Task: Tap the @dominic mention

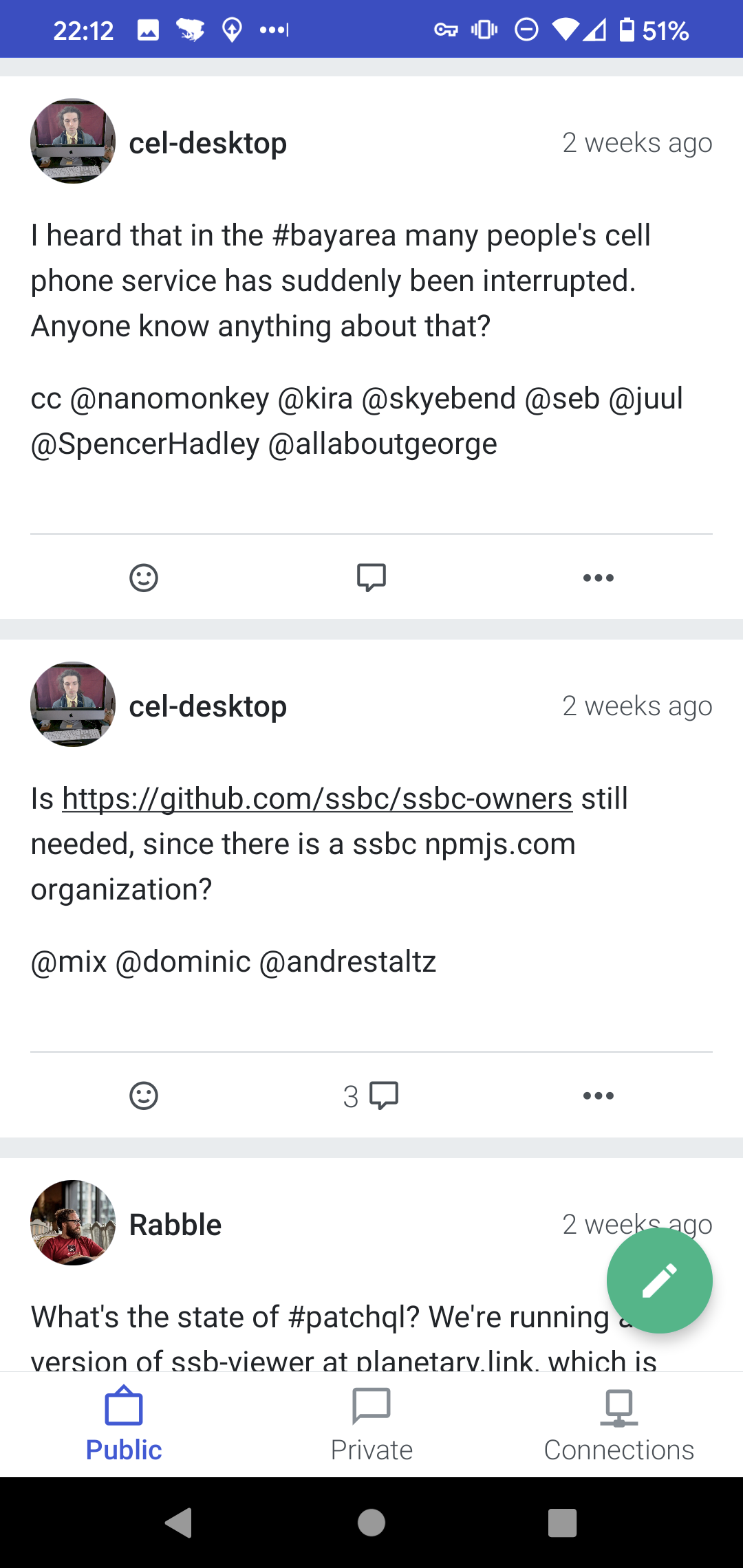Action: tap(184, 960)
